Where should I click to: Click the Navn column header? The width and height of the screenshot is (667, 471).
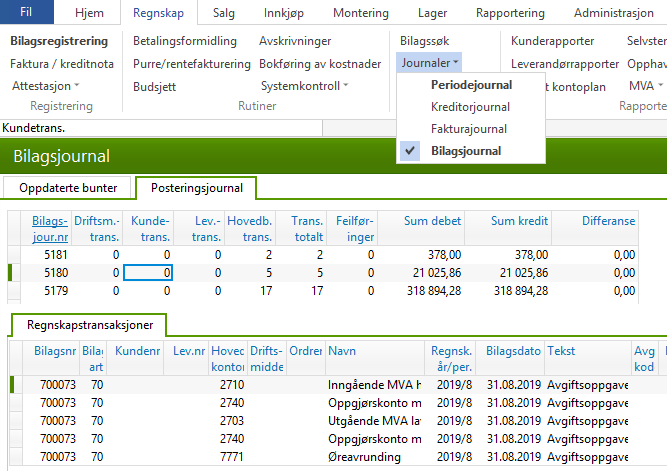coord(375,358)
